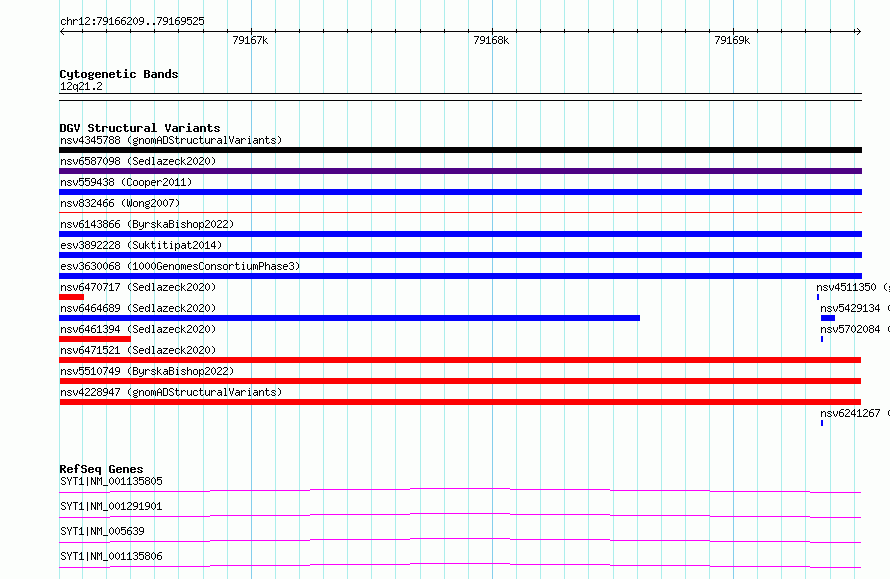Open the nsv6470717 (Sedlazeck2020) label
This screenshot has height=579, width=890.
[138, 287]
